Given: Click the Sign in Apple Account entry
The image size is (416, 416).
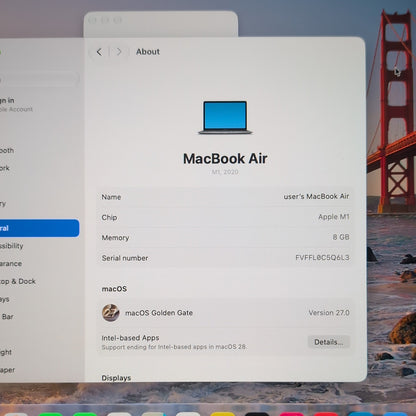Looking at the screenshot, I should (x=16, y=104).
